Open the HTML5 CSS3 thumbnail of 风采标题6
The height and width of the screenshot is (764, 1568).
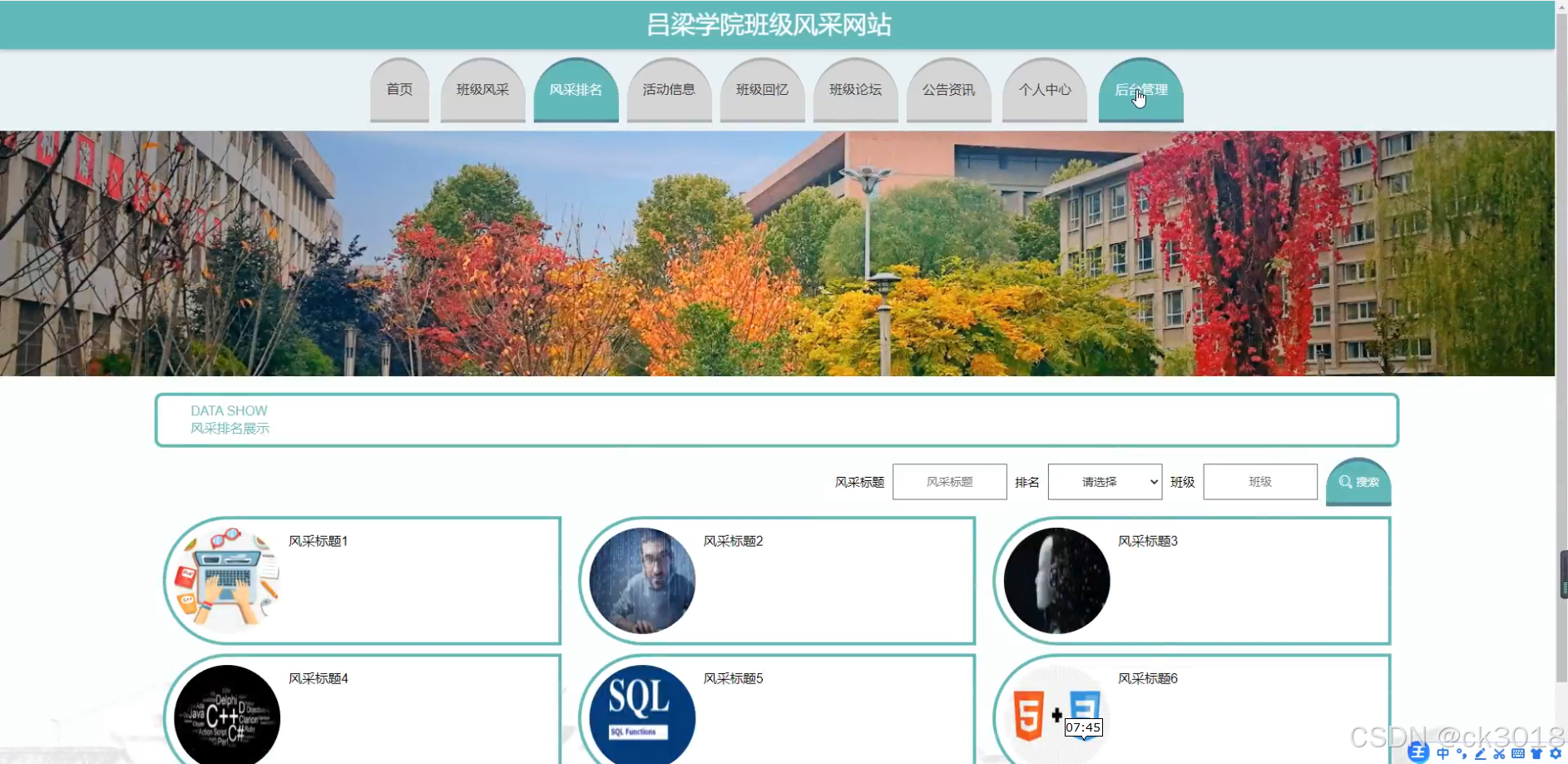click(x=1056, y=716)
